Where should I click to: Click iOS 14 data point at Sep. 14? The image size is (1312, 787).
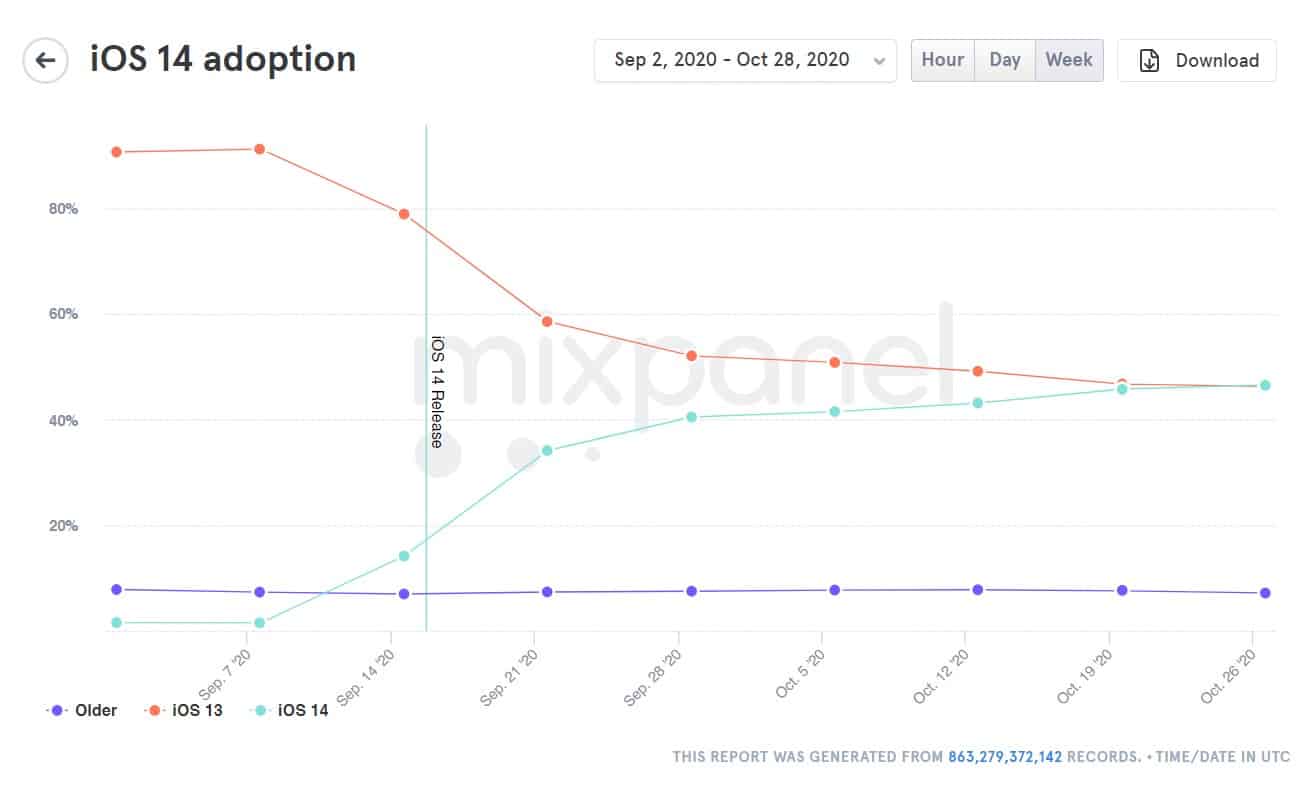[x=404, y=556]
